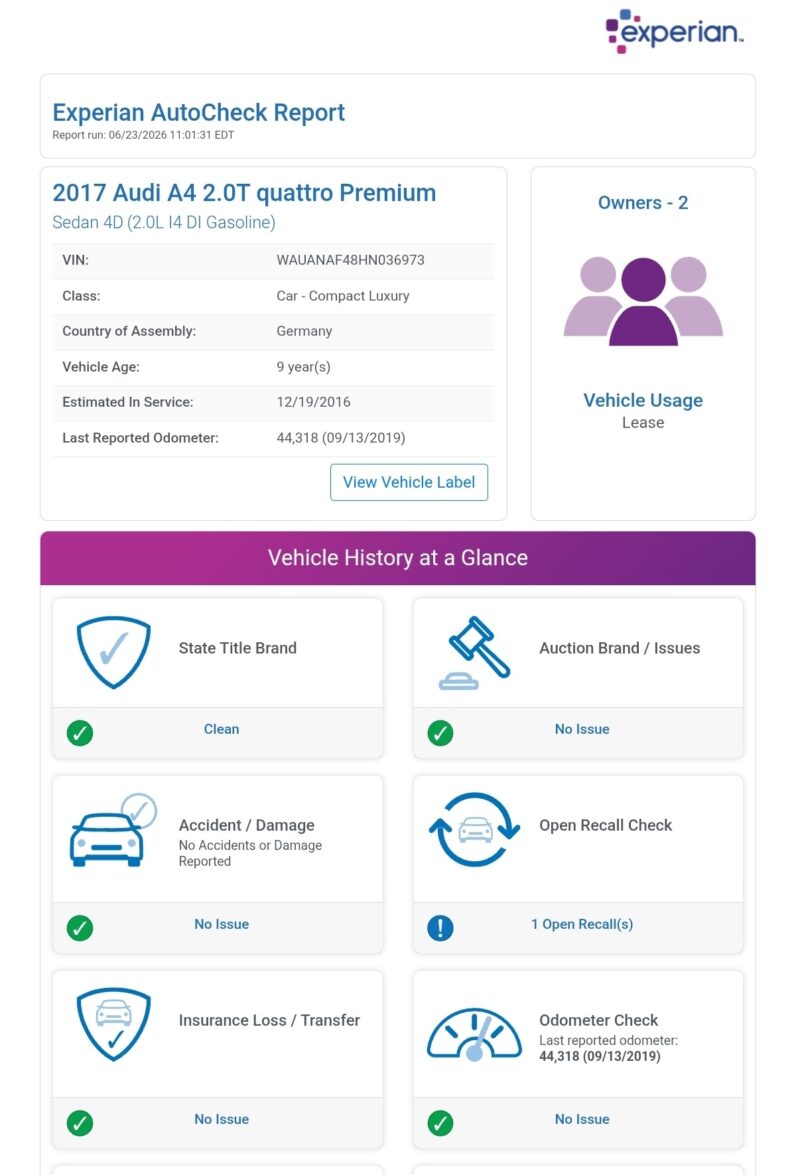Open the View Vehicle Label button
Image resolution: width=796 pixels, height=1175 pixels.
pyautogui.click(x=408, y=482)
